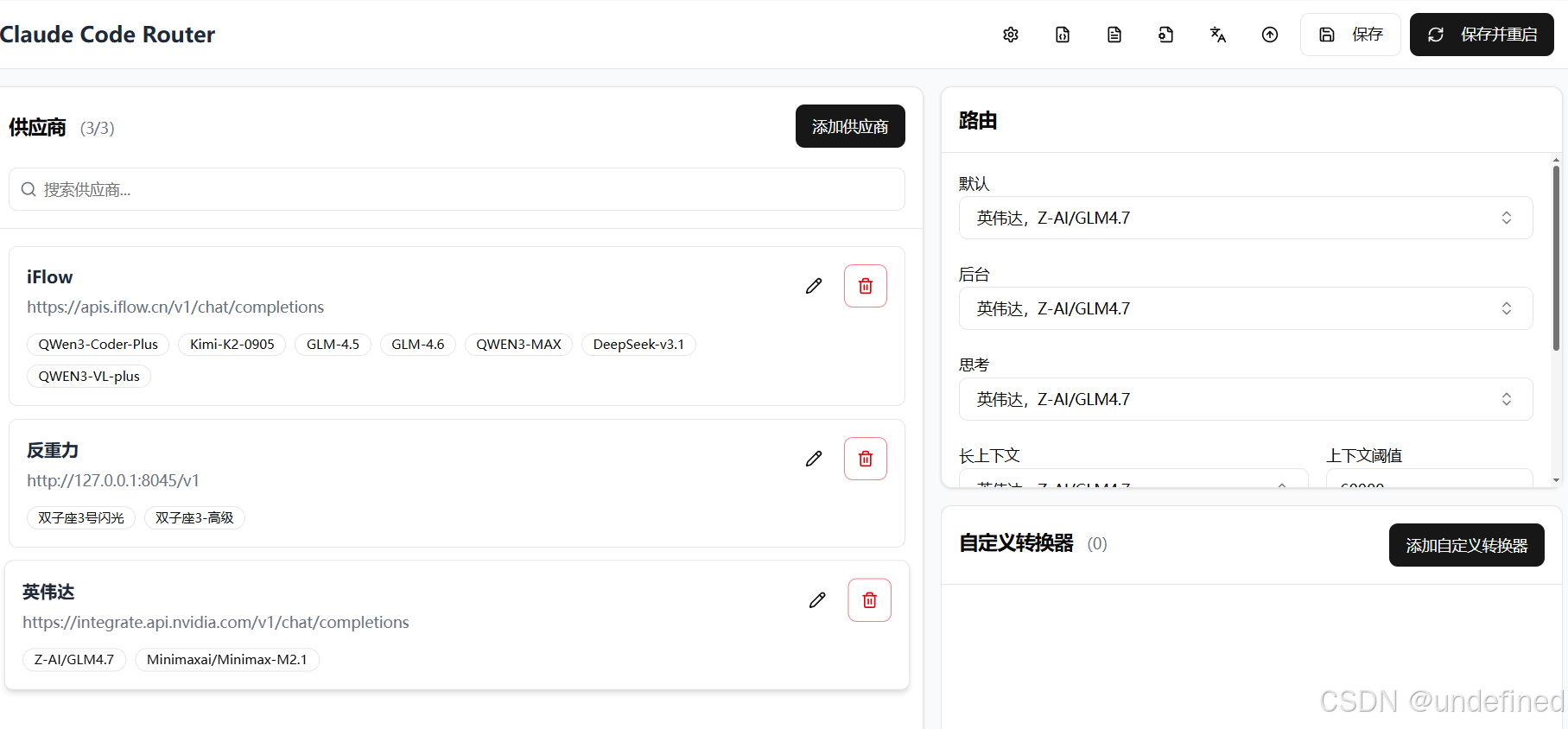
Task: Click the 双子座3-高级 model tag
Action: click(194, 517)
